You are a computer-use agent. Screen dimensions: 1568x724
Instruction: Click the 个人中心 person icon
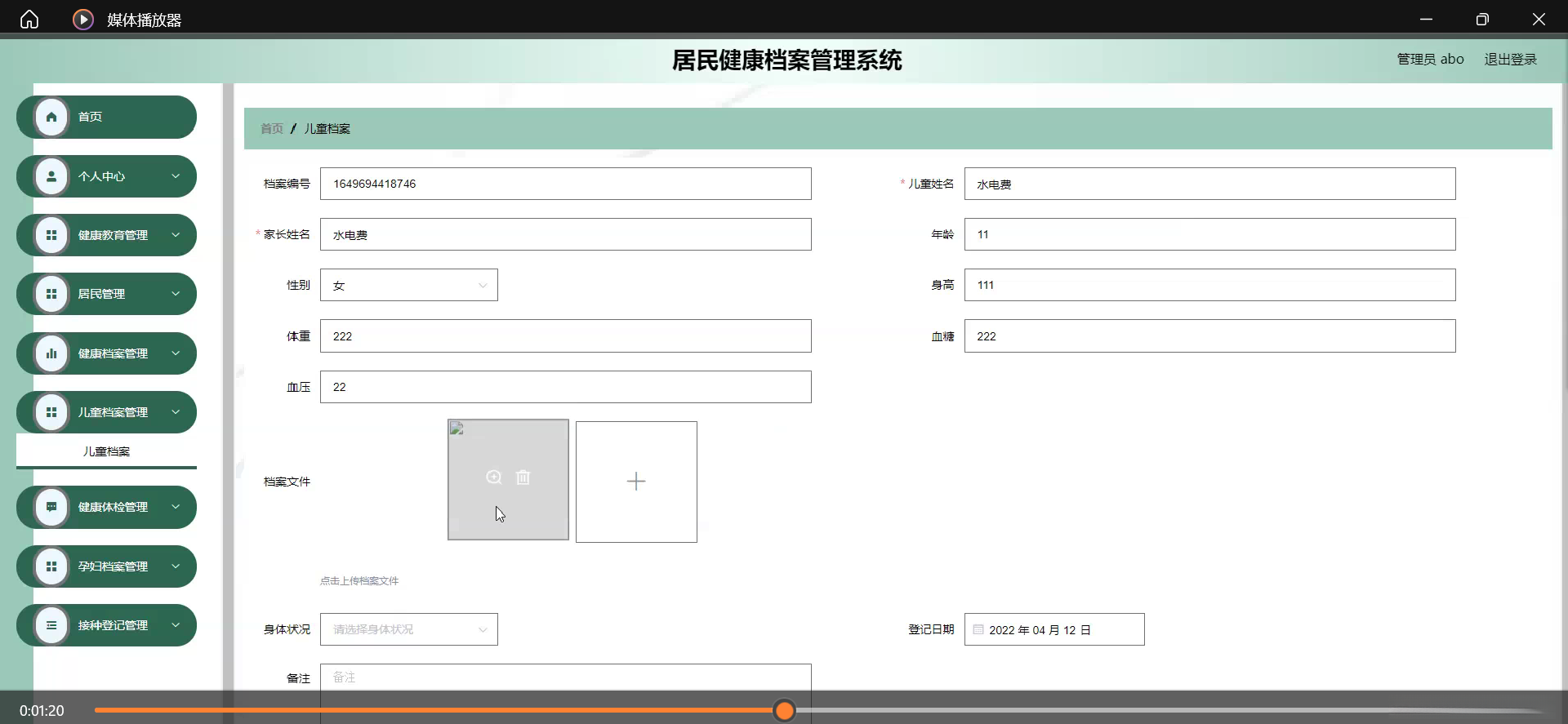click(x=51, y=176)
